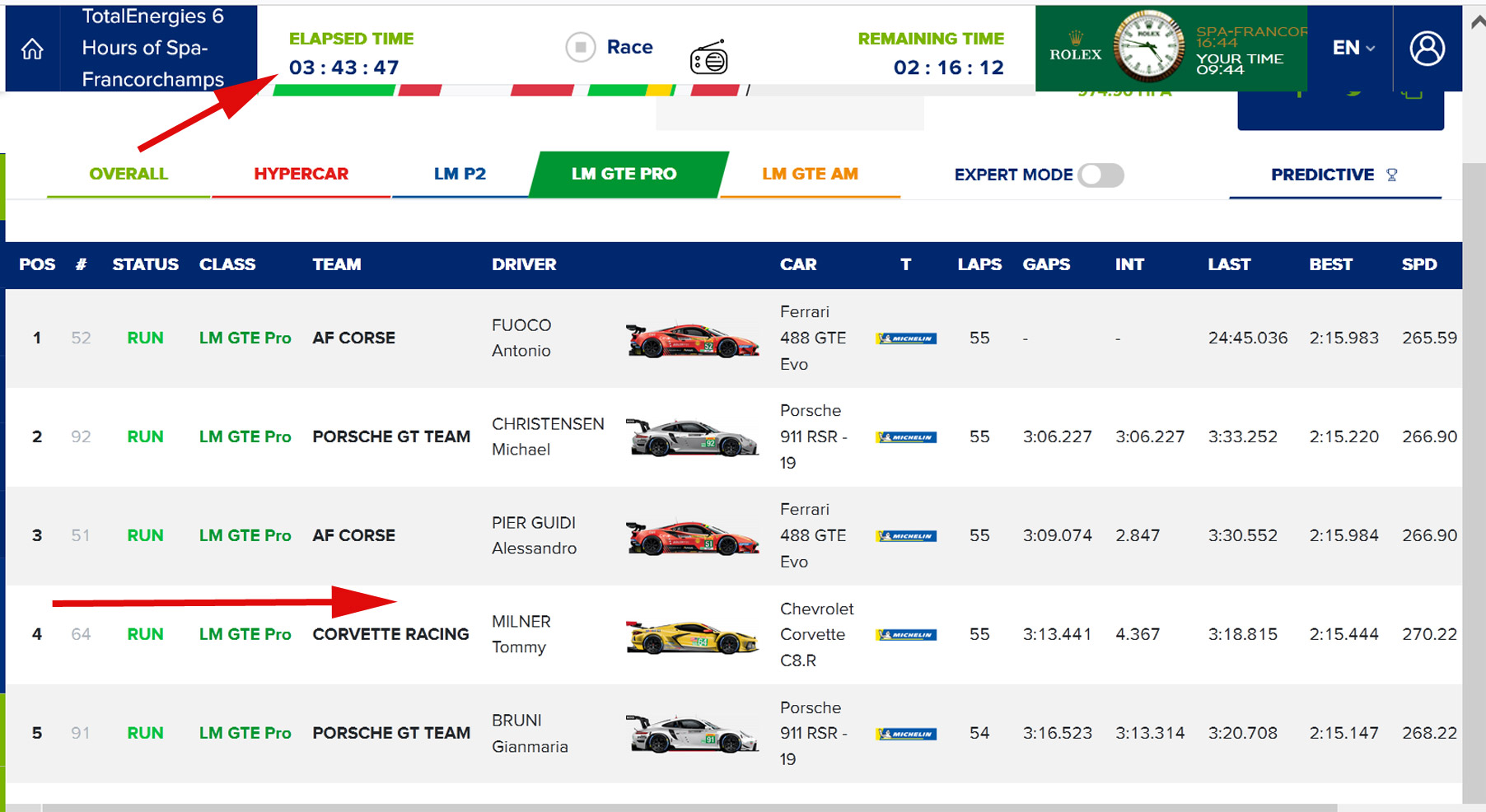The width and height of the screenshot is (1486, 812).
Task: Open the user account profile icon
Action: click(1427, 49)
